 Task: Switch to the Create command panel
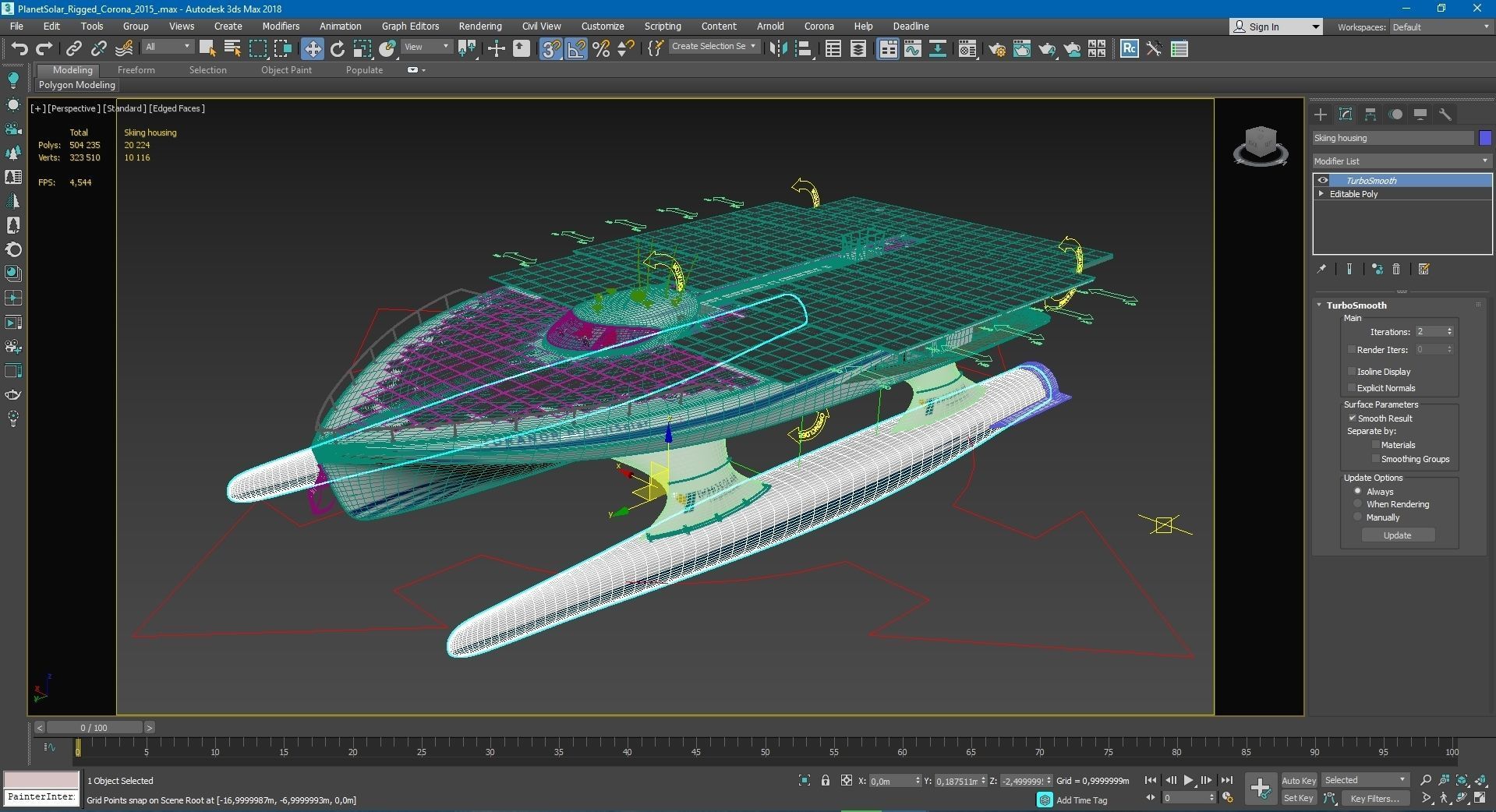coord(1321,115)
